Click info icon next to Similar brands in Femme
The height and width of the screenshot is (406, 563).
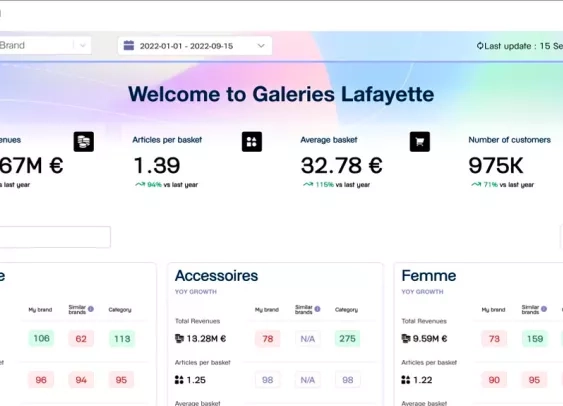[544, 309]
